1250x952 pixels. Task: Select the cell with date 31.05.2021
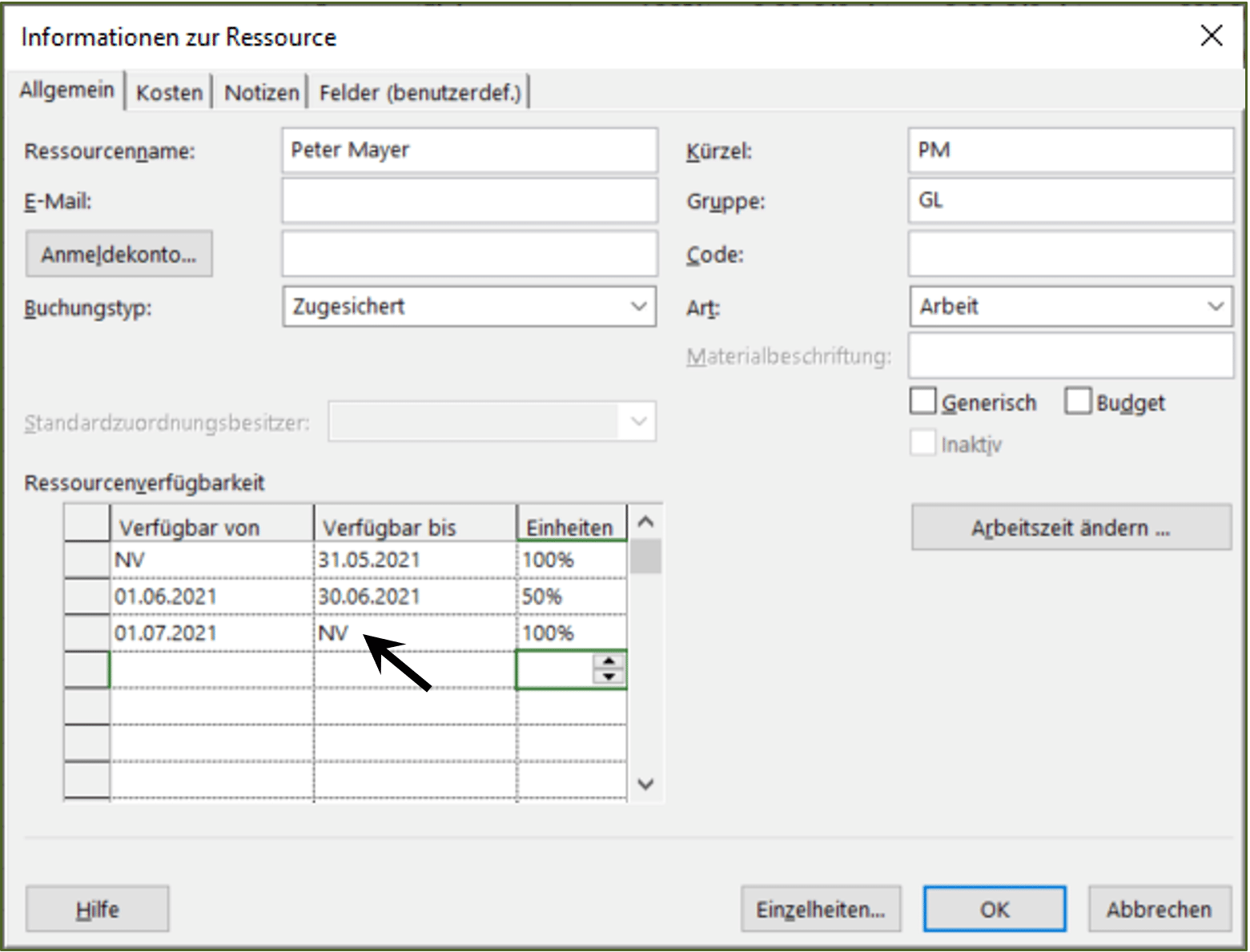pos(415,560)
